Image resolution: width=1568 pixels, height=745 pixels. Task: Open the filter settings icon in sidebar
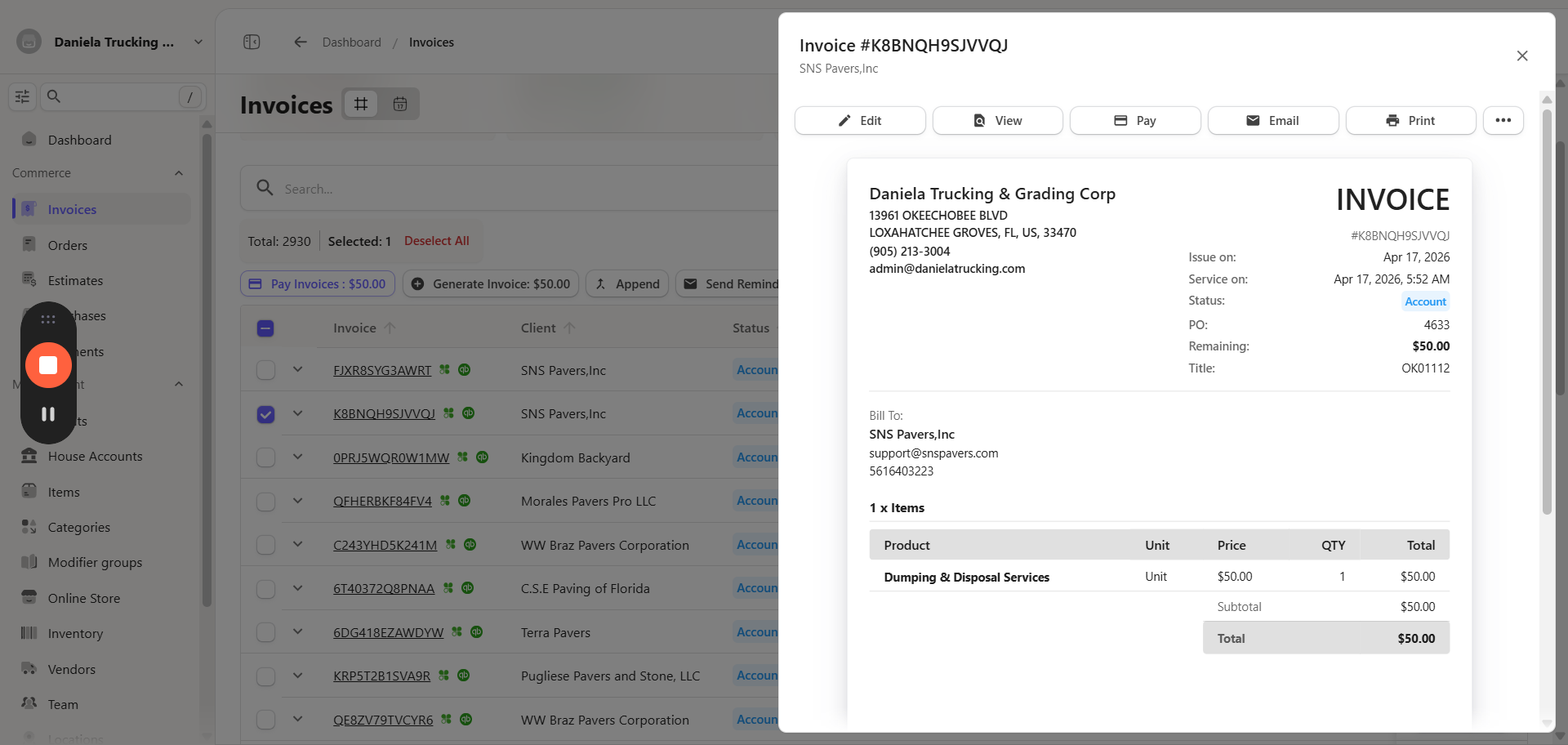22,96
